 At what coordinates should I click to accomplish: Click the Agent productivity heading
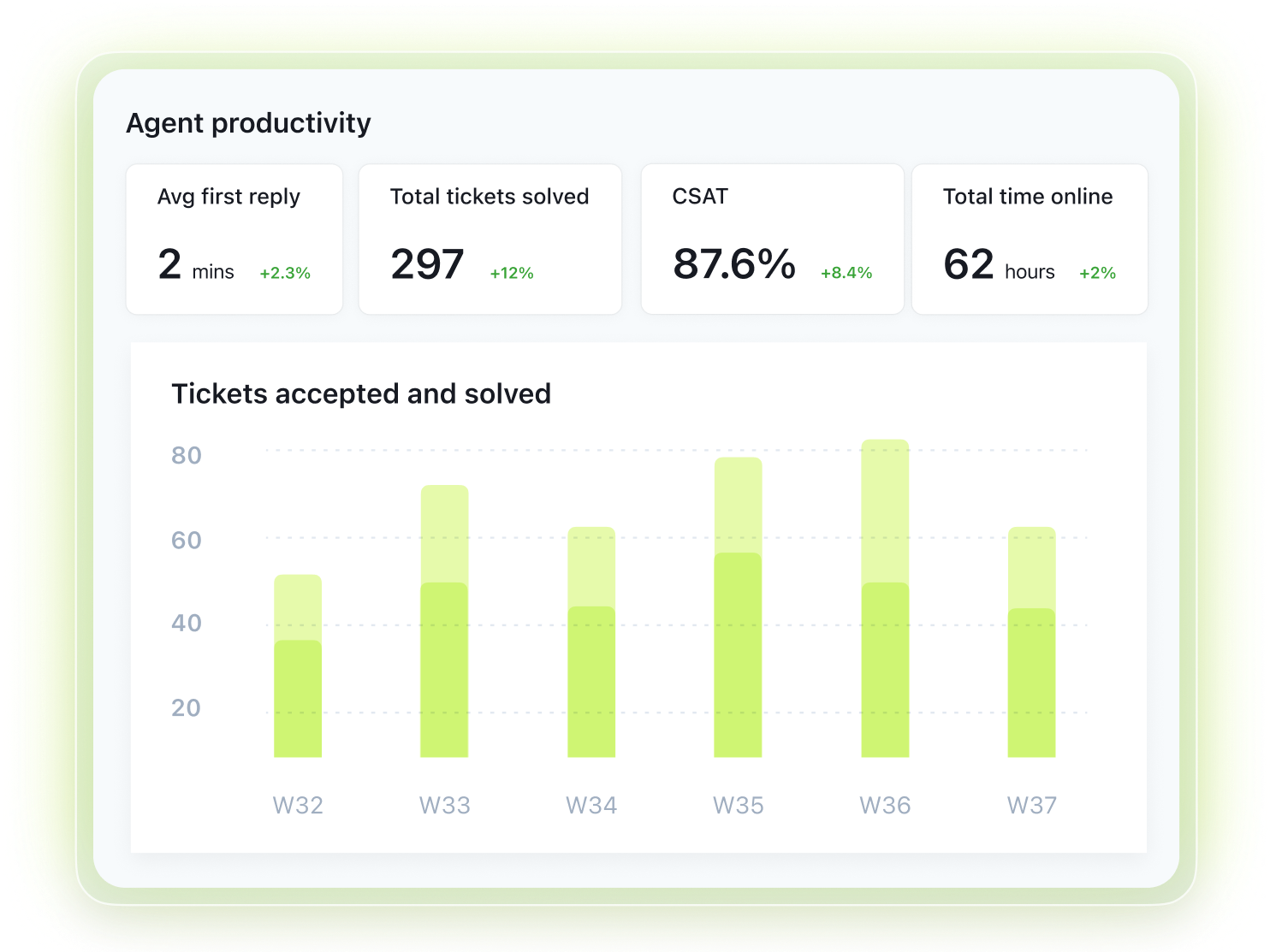tap(248, 123)
